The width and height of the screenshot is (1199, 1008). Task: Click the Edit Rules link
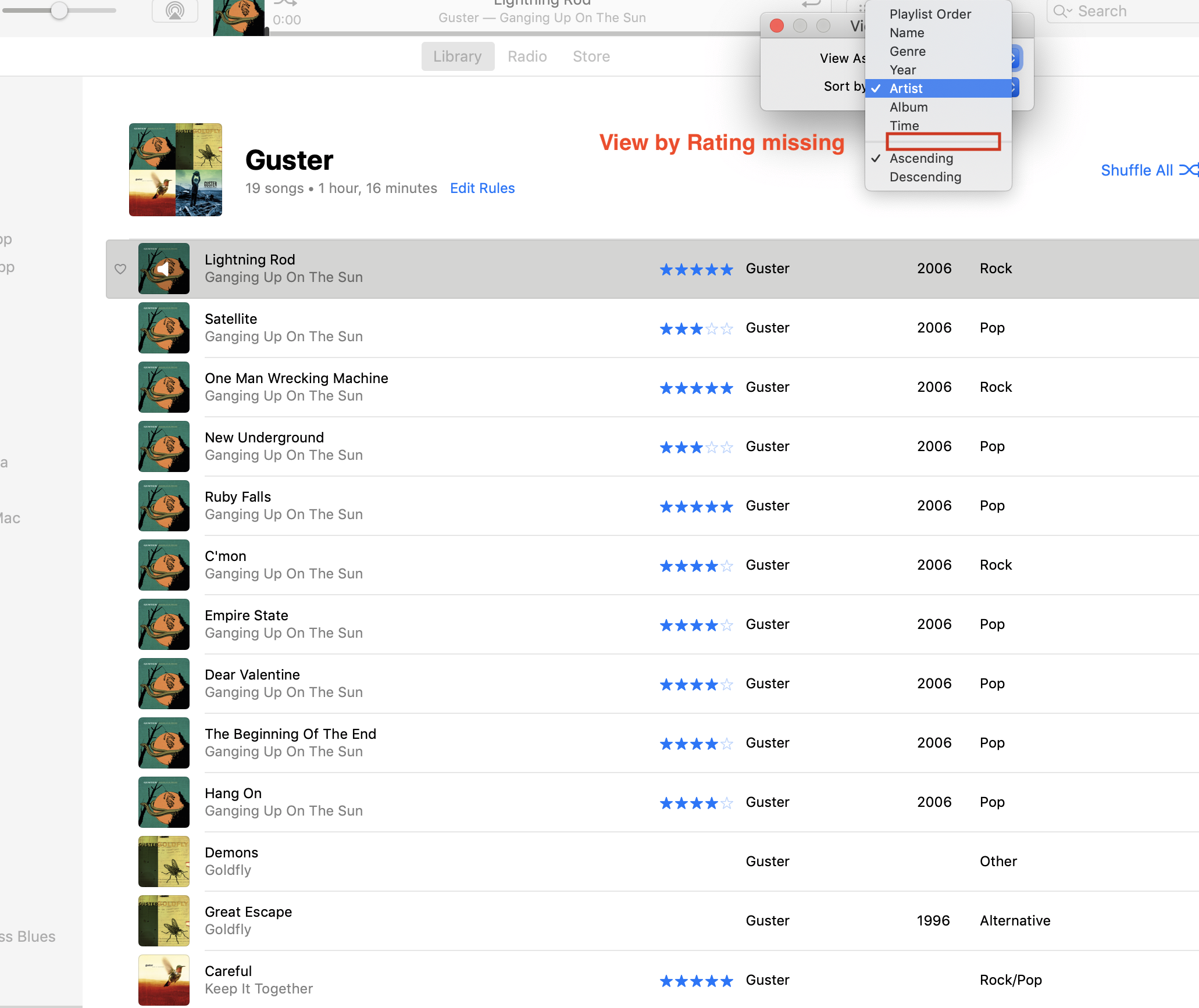pyautogui.click(x=482, y=188)
